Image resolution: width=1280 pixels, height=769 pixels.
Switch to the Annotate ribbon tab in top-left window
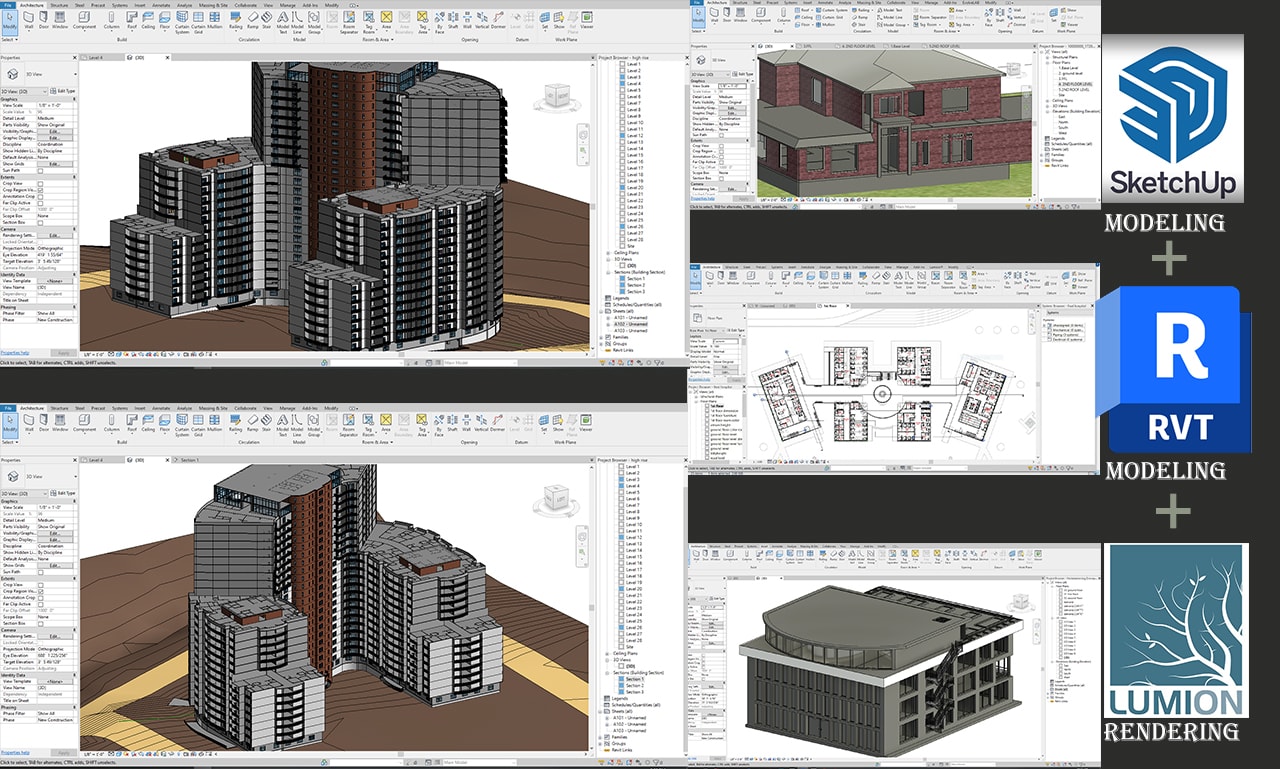click(159, 4)
